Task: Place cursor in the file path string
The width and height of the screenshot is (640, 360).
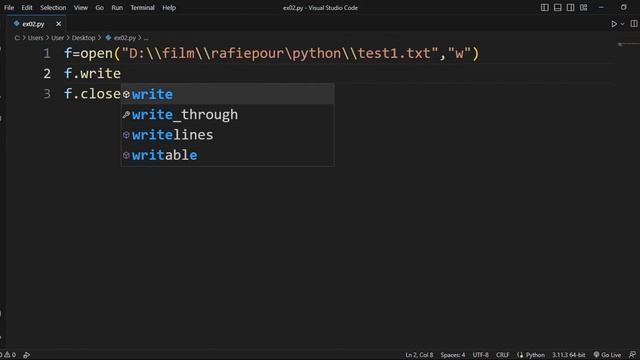Action: click(280, 53)
